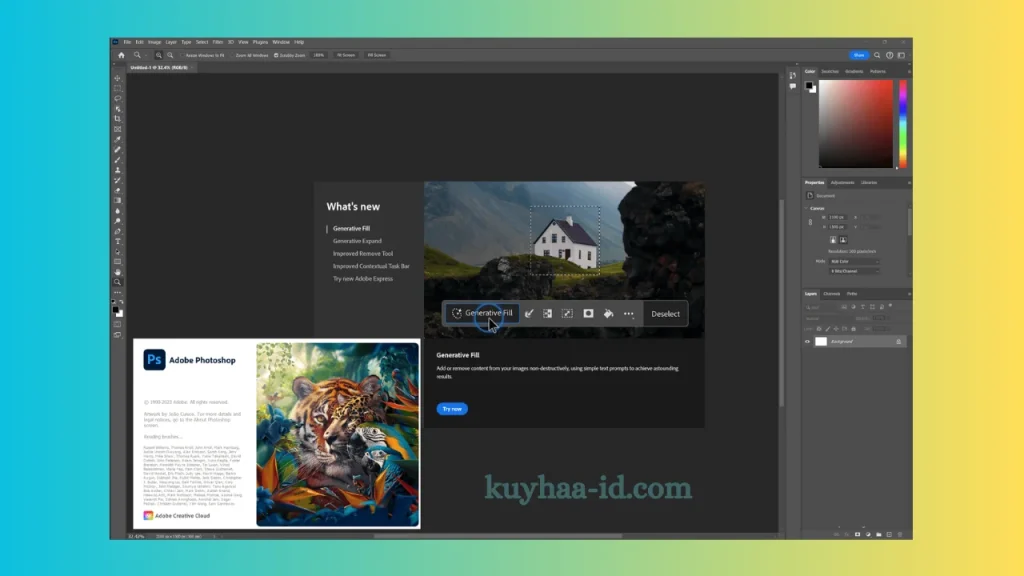Choose the Zoom Out mode icon
This screenshot has height=576, width=1024.
click(x=170, y=56)
